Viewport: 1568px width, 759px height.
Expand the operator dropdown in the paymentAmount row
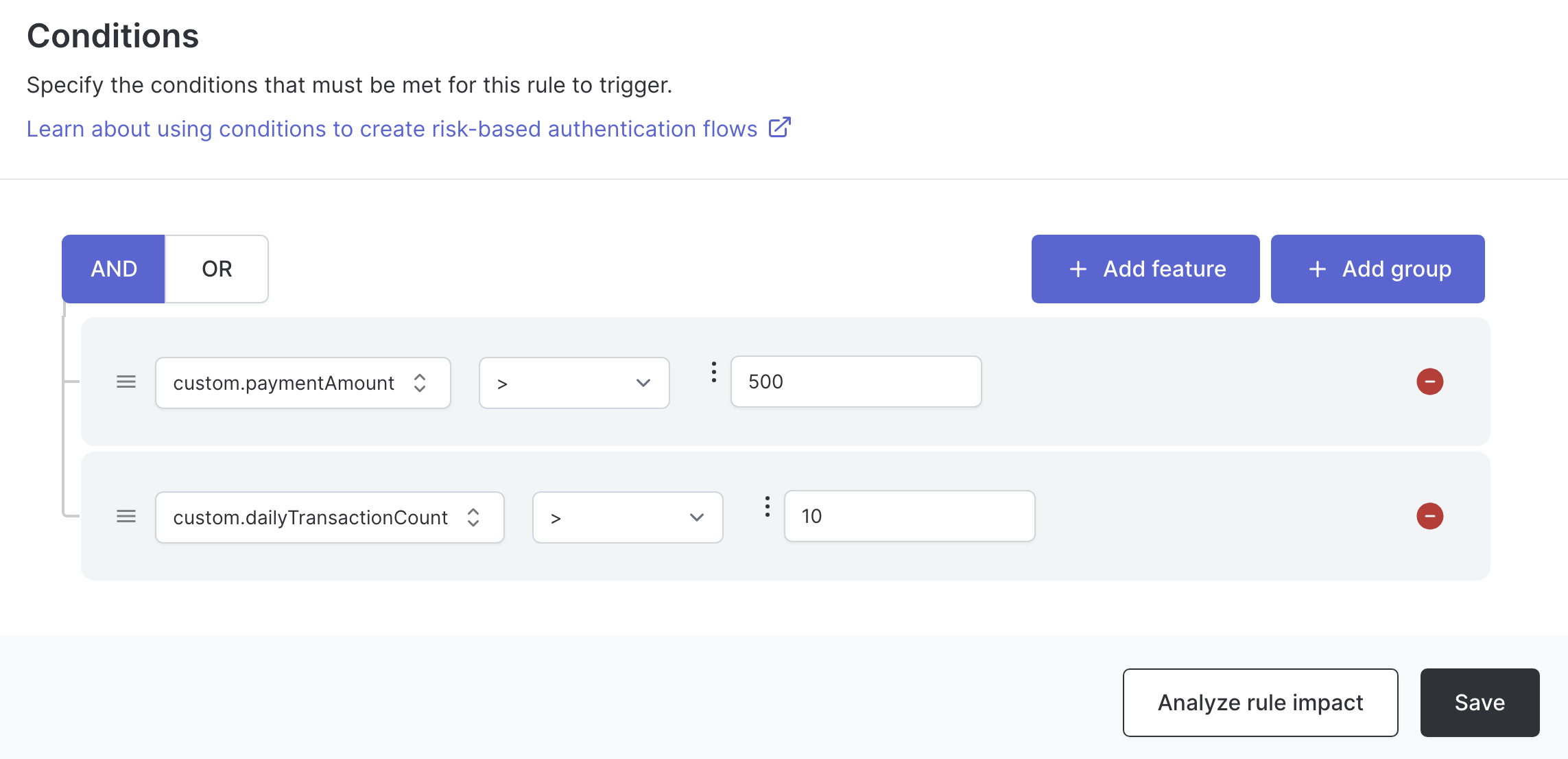[x=574, y=383]
